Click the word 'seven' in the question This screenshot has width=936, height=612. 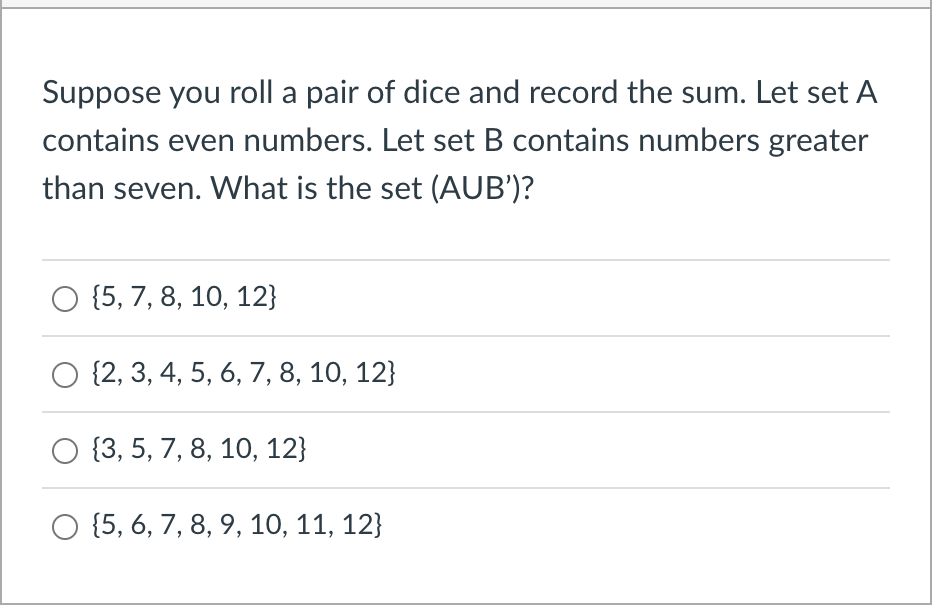tap(151, 188)
